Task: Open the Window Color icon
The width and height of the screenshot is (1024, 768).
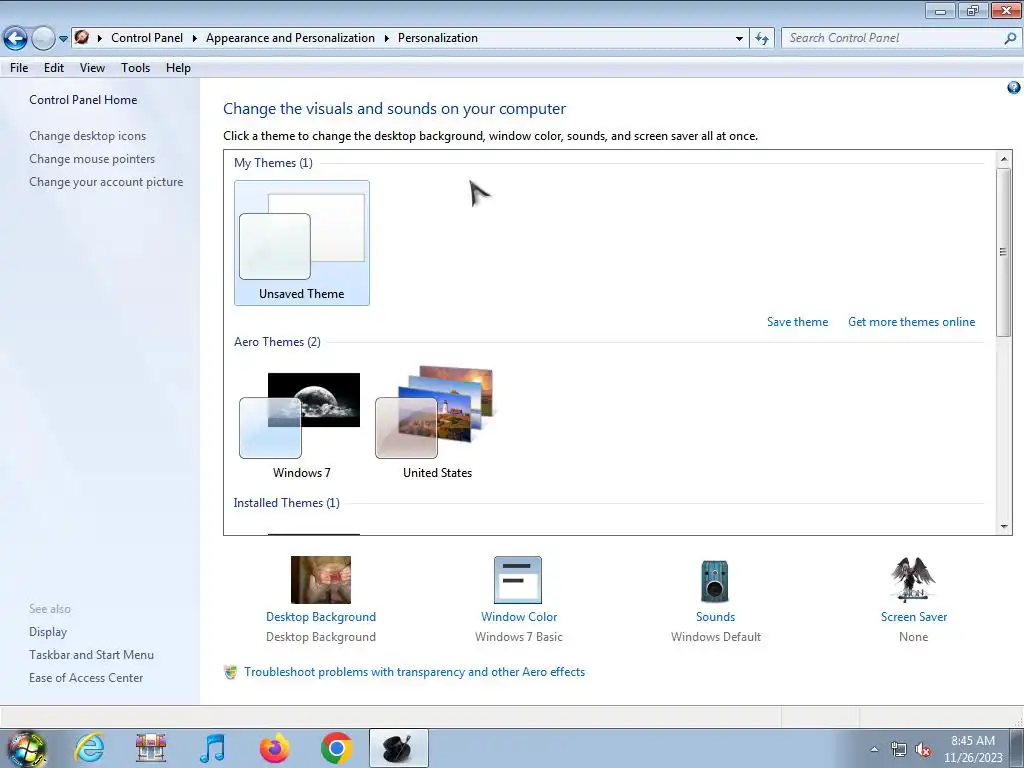Action: [518, 579]
